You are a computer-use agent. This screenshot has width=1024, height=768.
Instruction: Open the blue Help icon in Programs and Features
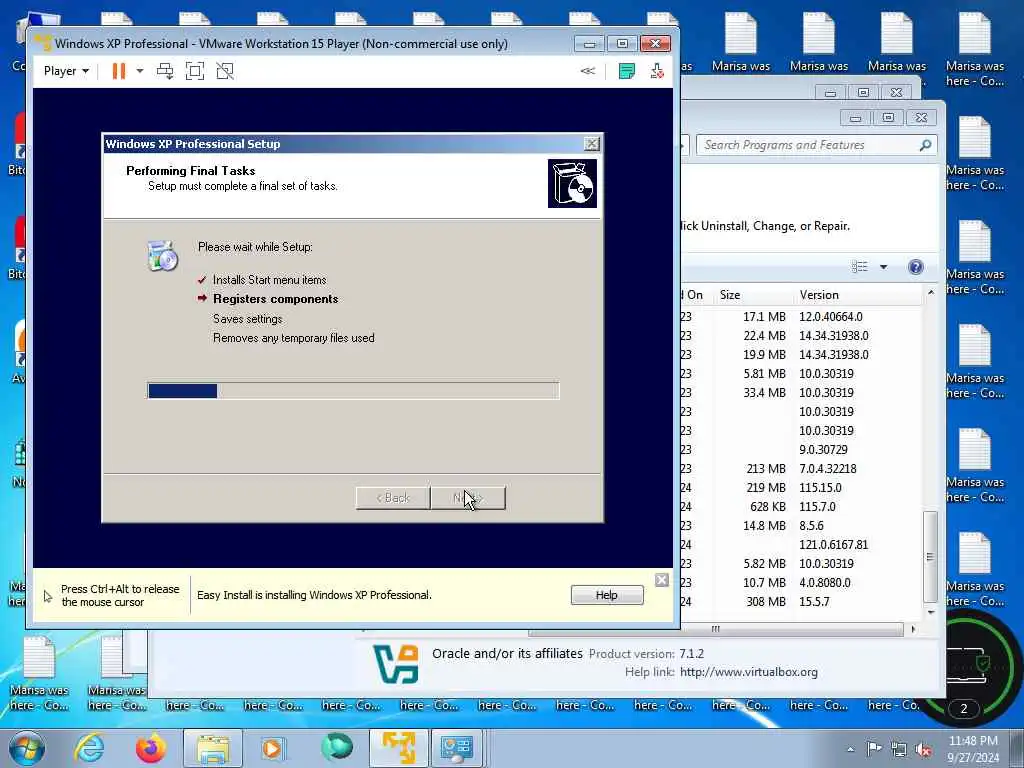tap(916, 266)
